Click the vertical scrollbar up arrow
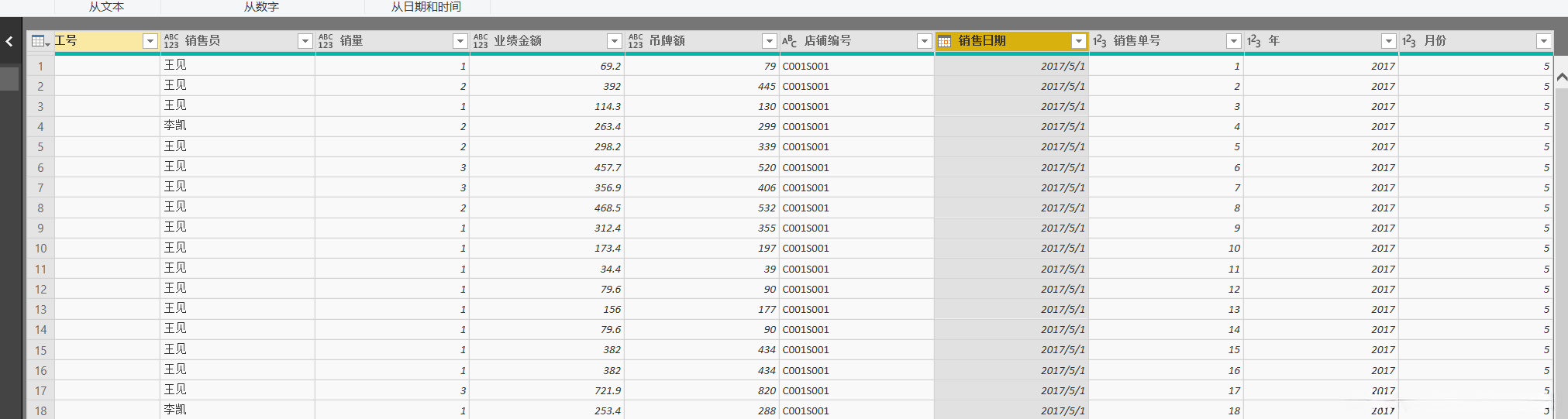This screenshot has width=1568, height=419. pos(1562,77)
